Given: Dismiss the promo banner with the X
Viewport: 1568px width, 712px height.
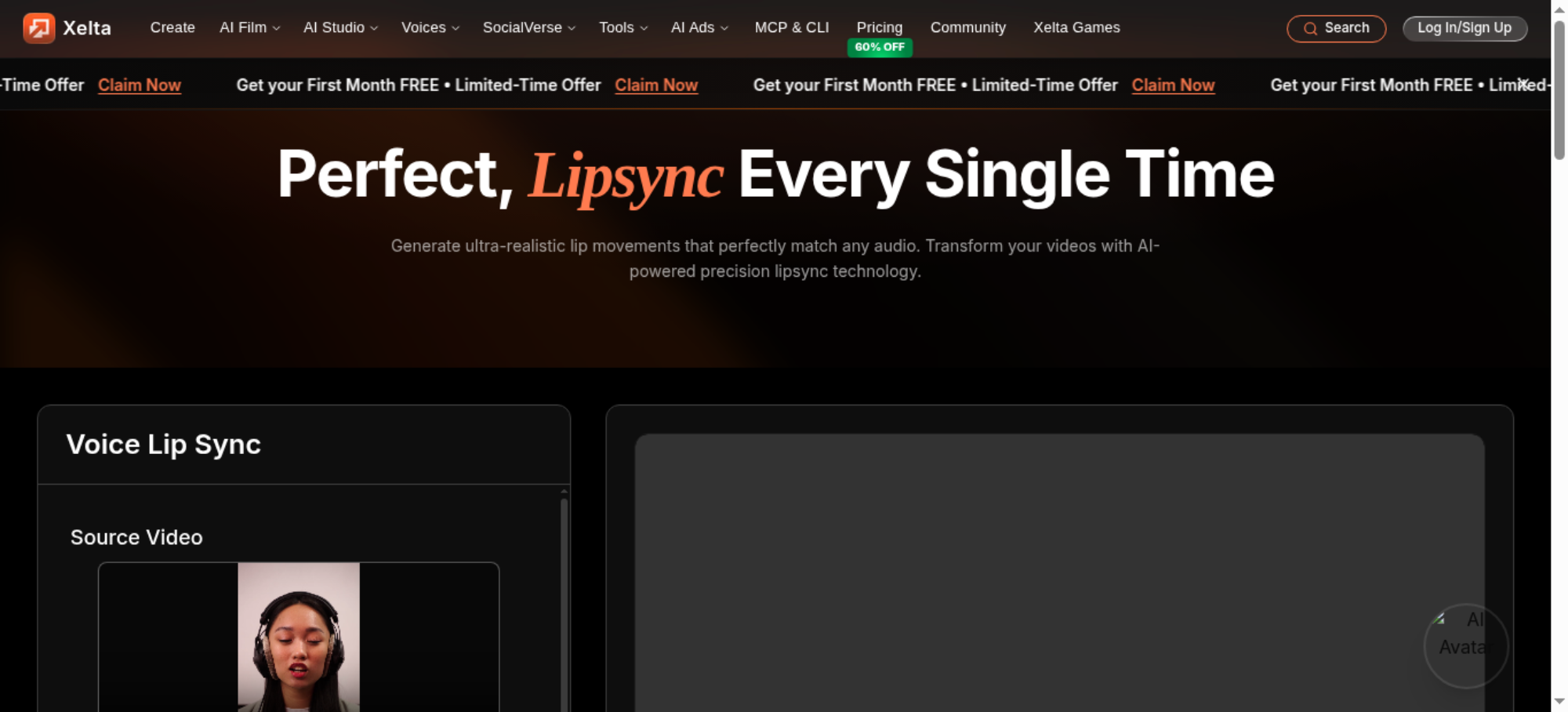Looking at the screenshot, I should tap(1523, 84).
